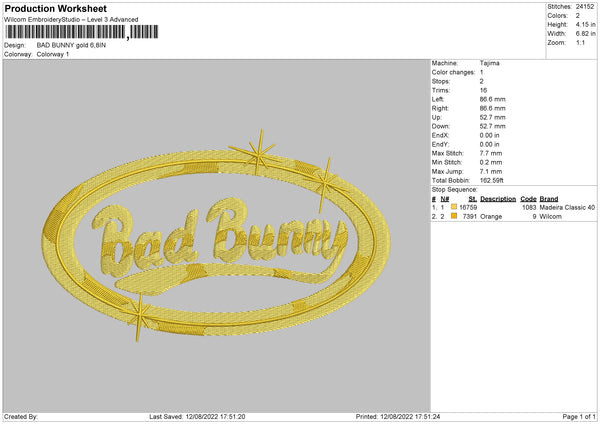The height and width of the screenshot is (424, 600).
Task: Click orange swatch in stop row 2
Action: 454,216
